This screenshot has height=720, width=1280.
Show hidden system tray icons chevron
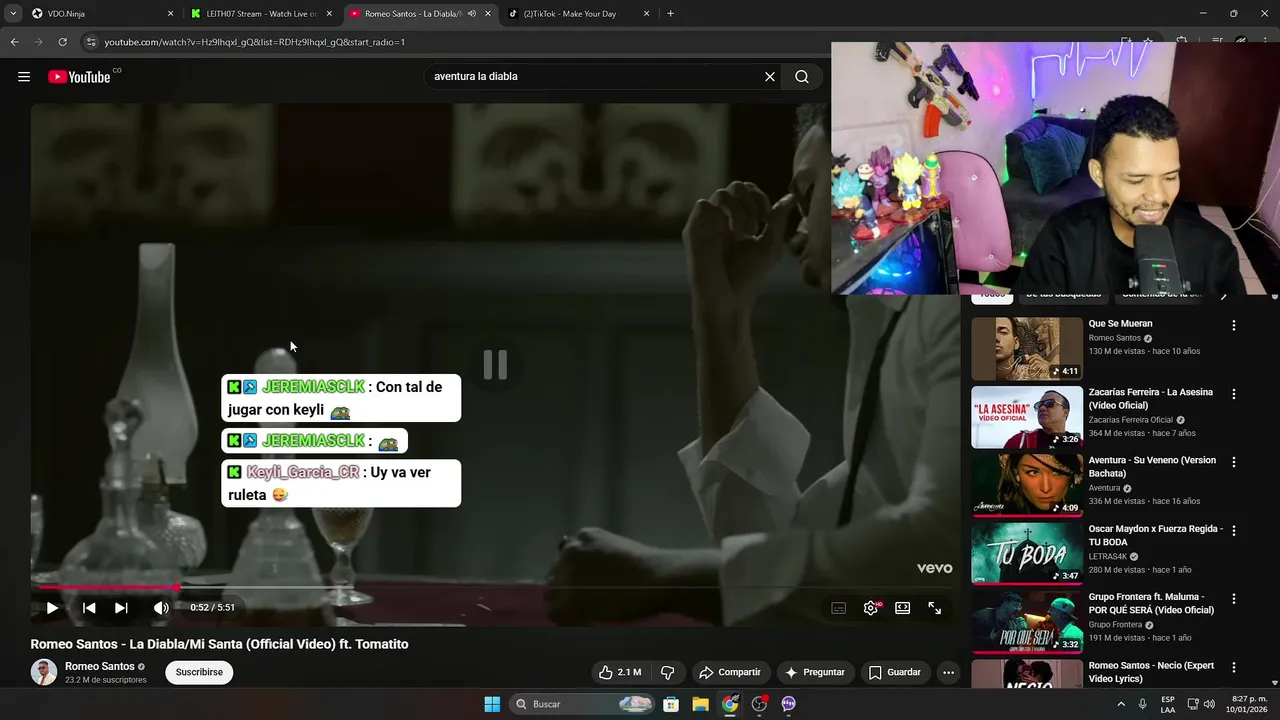click(x=1121, y=704)
